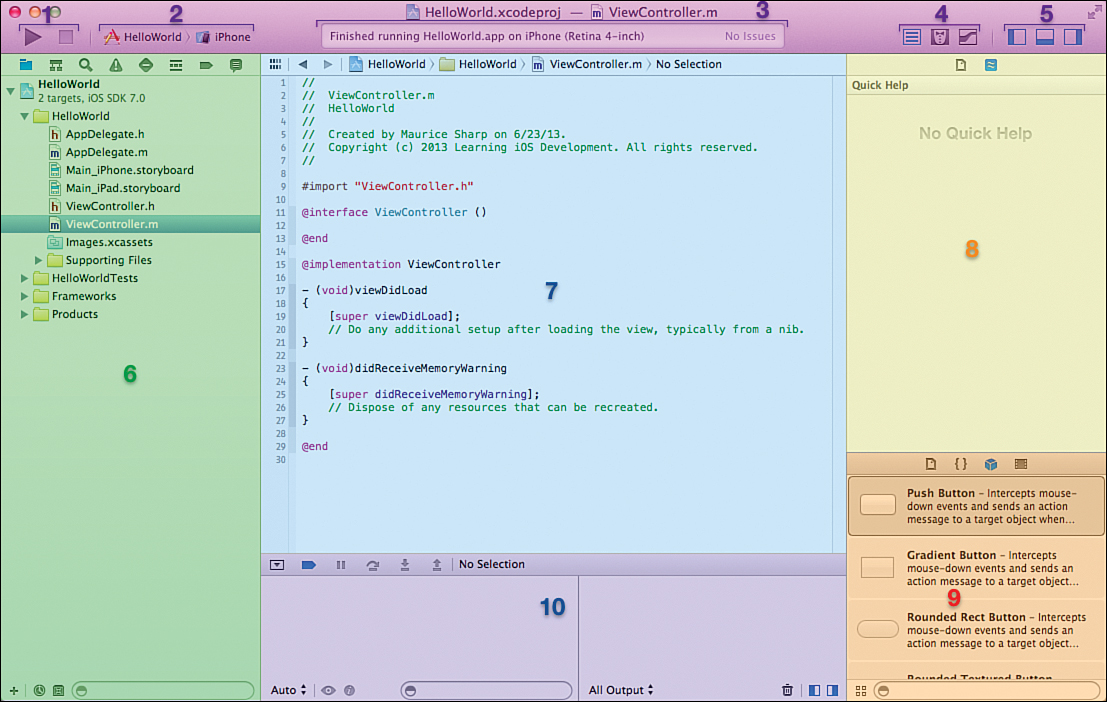Screen dimensions: 1107x702
Task: Open the Find navigator magnifier icon
Action: click(x=85, y=65)
